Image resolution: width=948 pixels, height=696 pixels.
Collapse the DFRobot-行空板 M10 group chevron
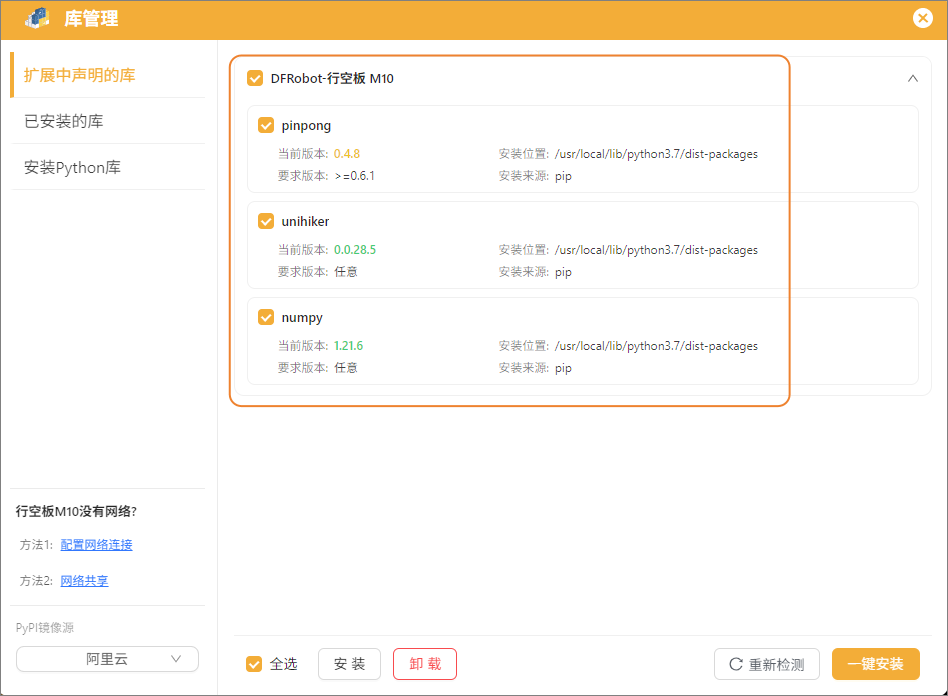point(913,79)
